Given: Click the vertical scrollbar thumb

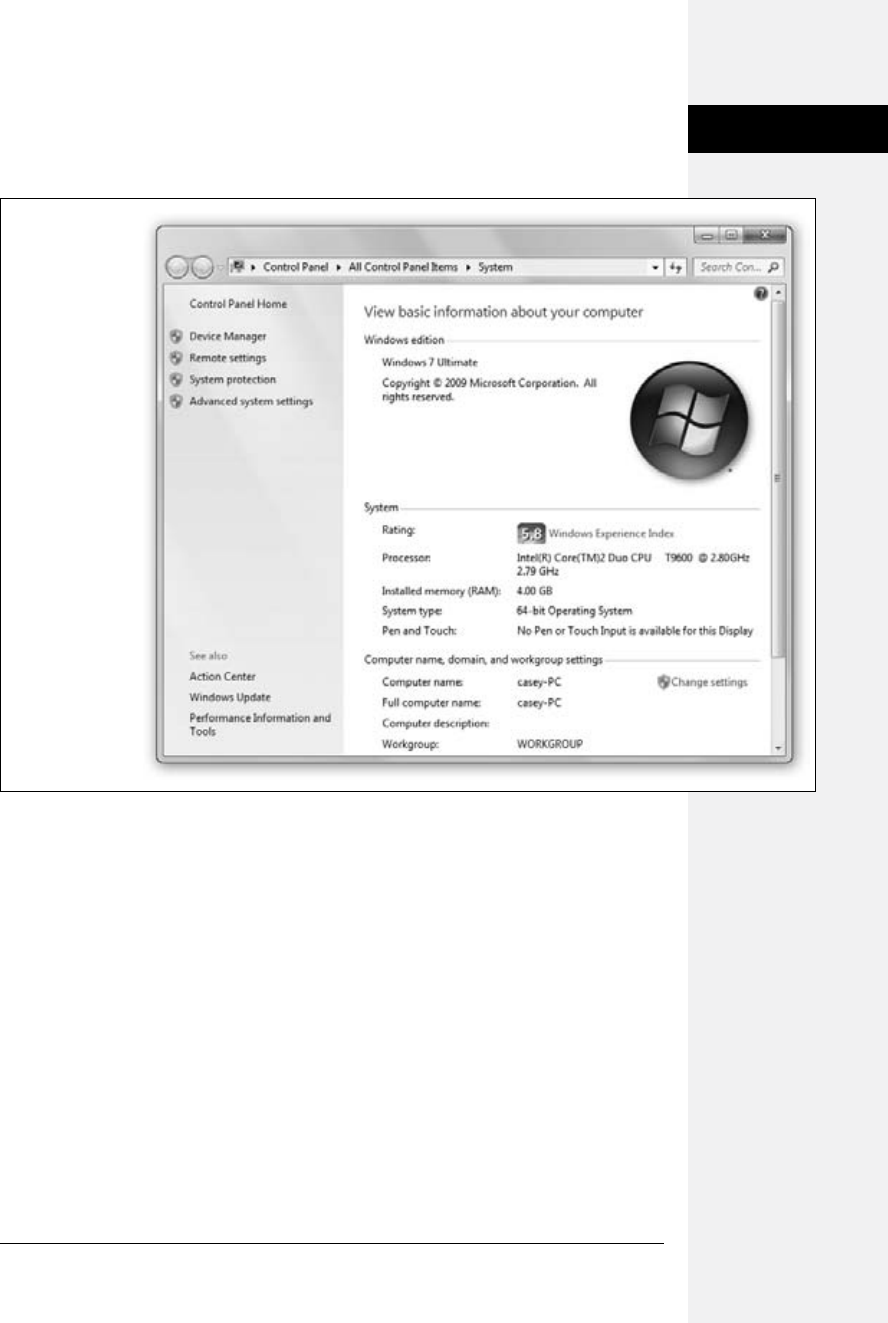Looking at the screenshot, I should click(780, 480).
